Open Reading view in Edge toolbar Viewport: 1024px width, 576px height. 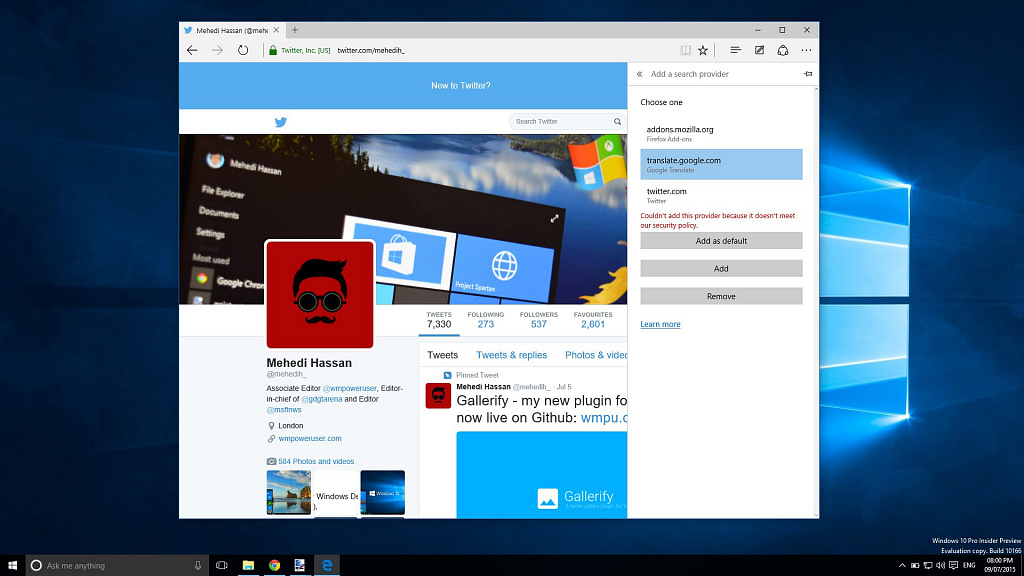pos(685,50)
